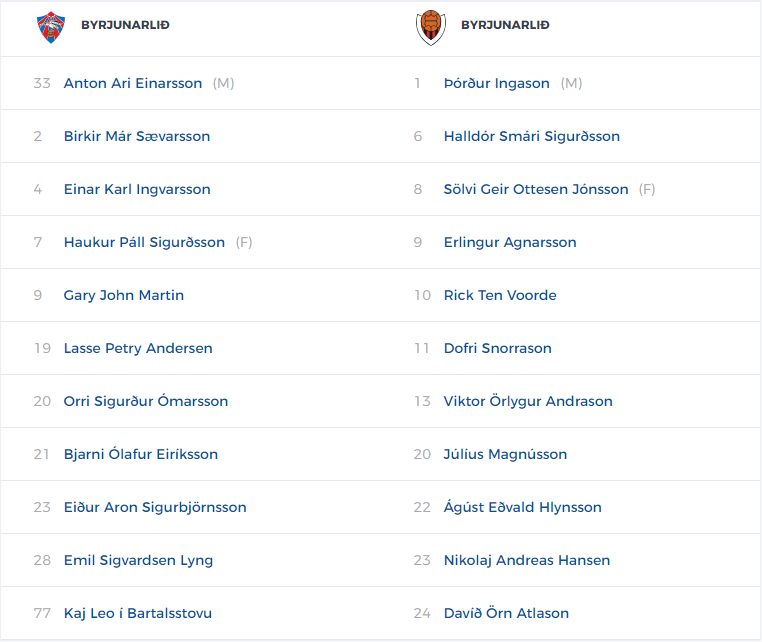
Task: Select Einar Karl Ingvarsson in lineup
Action: tap(137, 189)
